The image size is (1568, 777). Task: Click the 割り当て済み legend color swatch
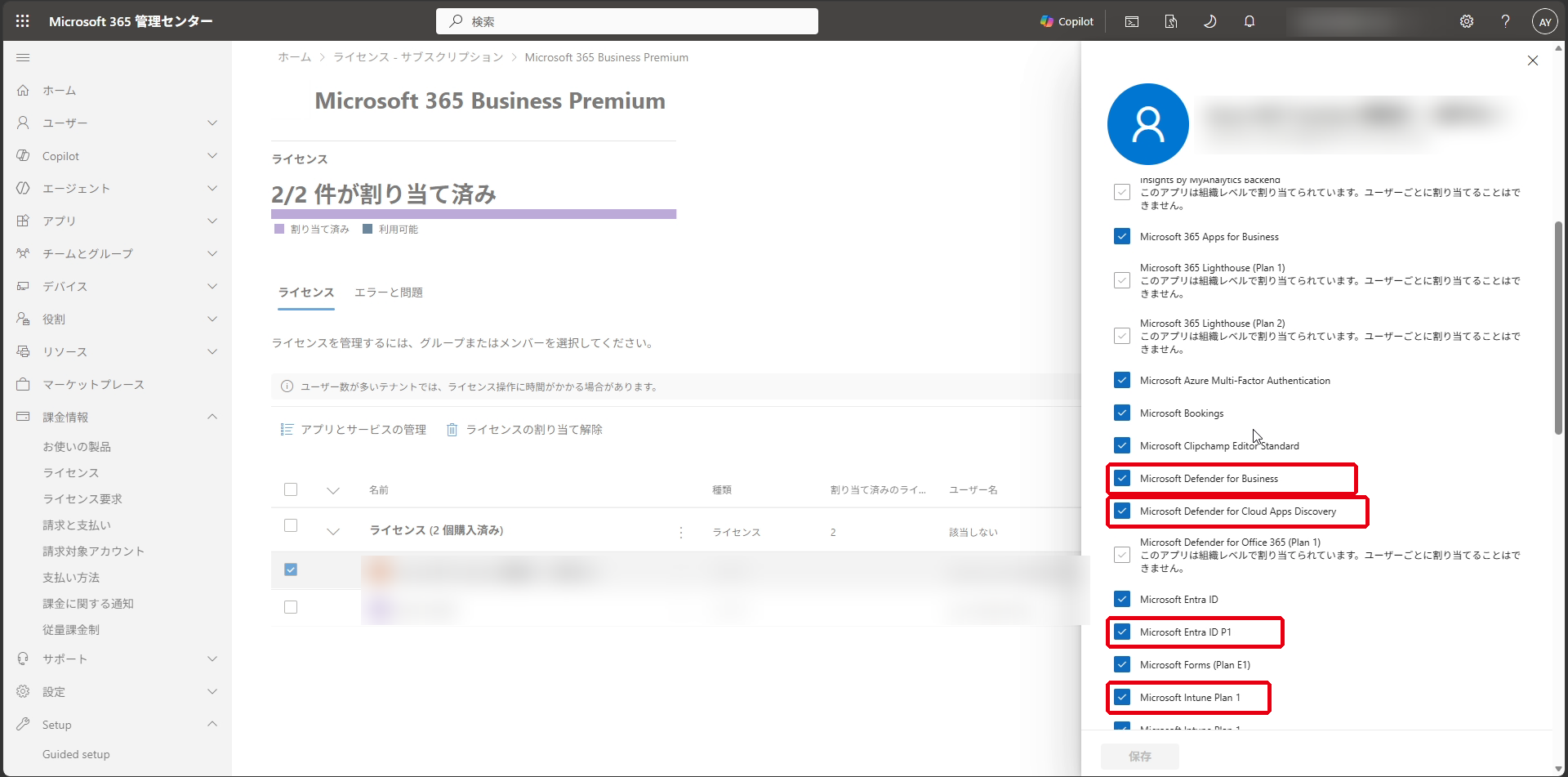[279, 230]
